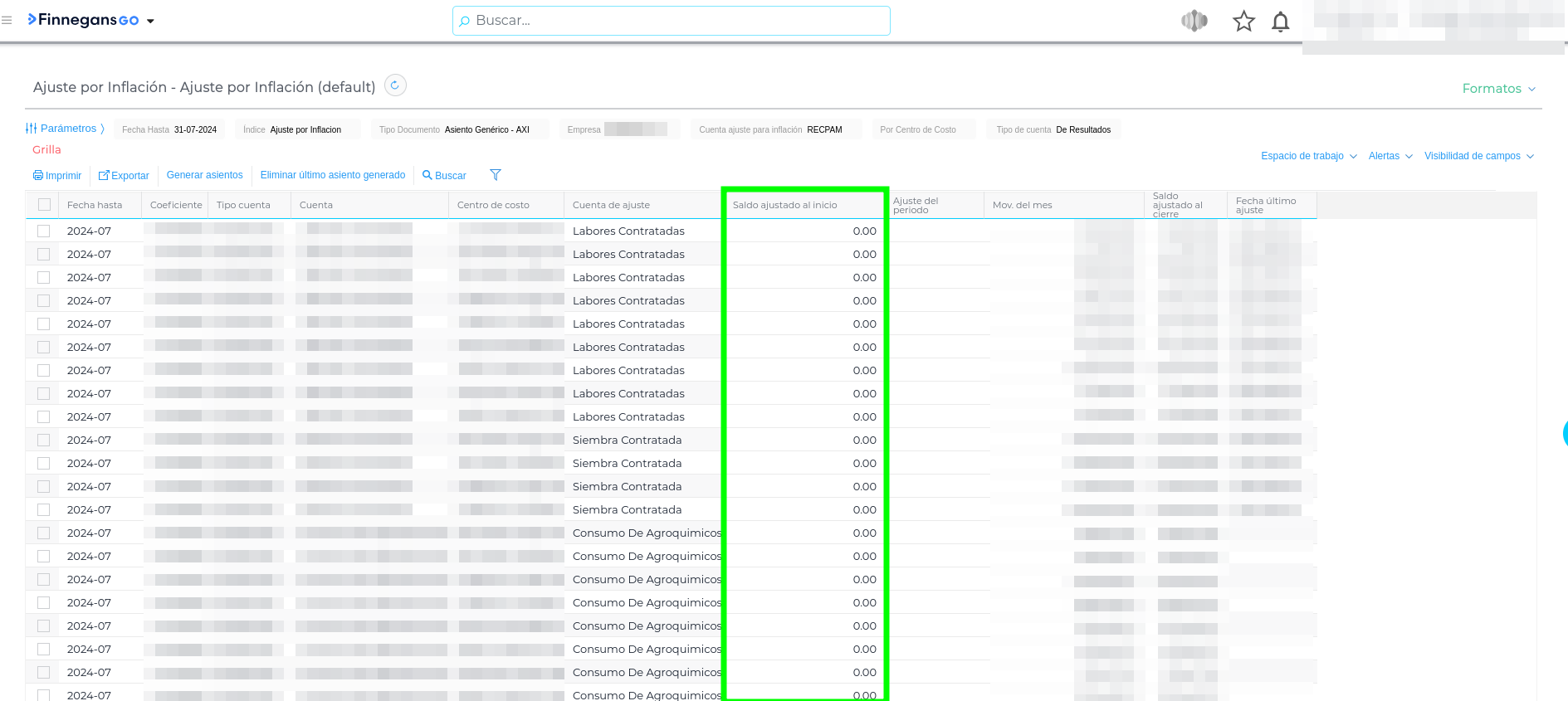
Task: Expand the Parámetros panel
Action: coord(66,129)
